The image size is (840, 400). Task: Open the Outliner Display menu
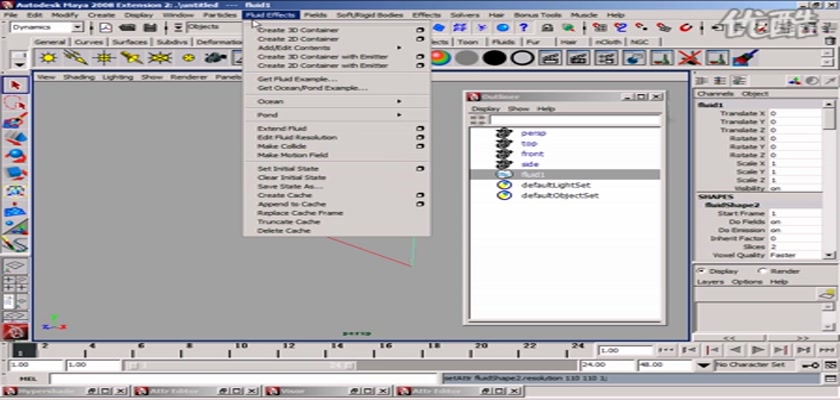(x=485, y=109)
